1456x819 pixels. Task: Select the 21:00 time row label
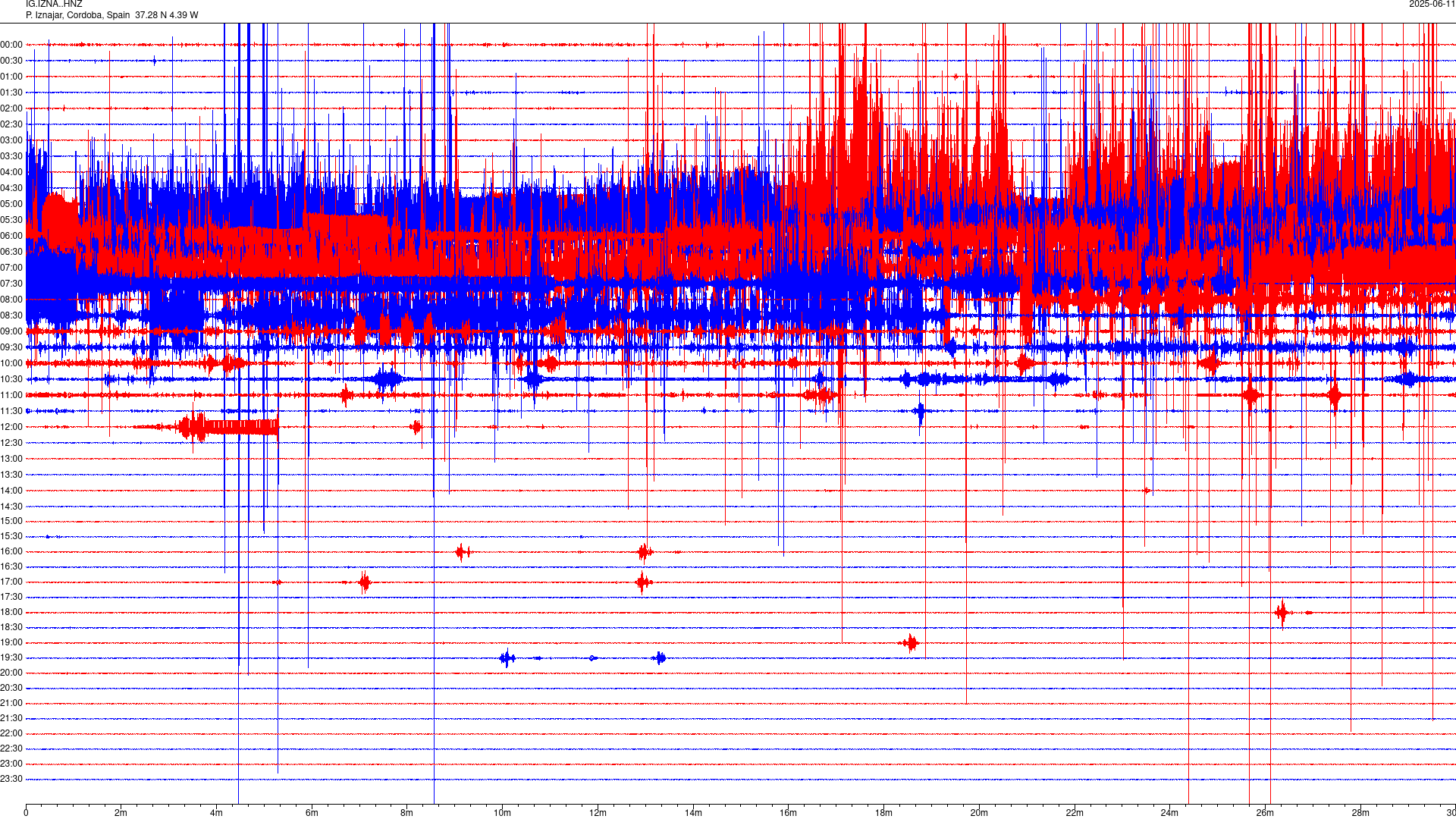(x=11, y=703)
